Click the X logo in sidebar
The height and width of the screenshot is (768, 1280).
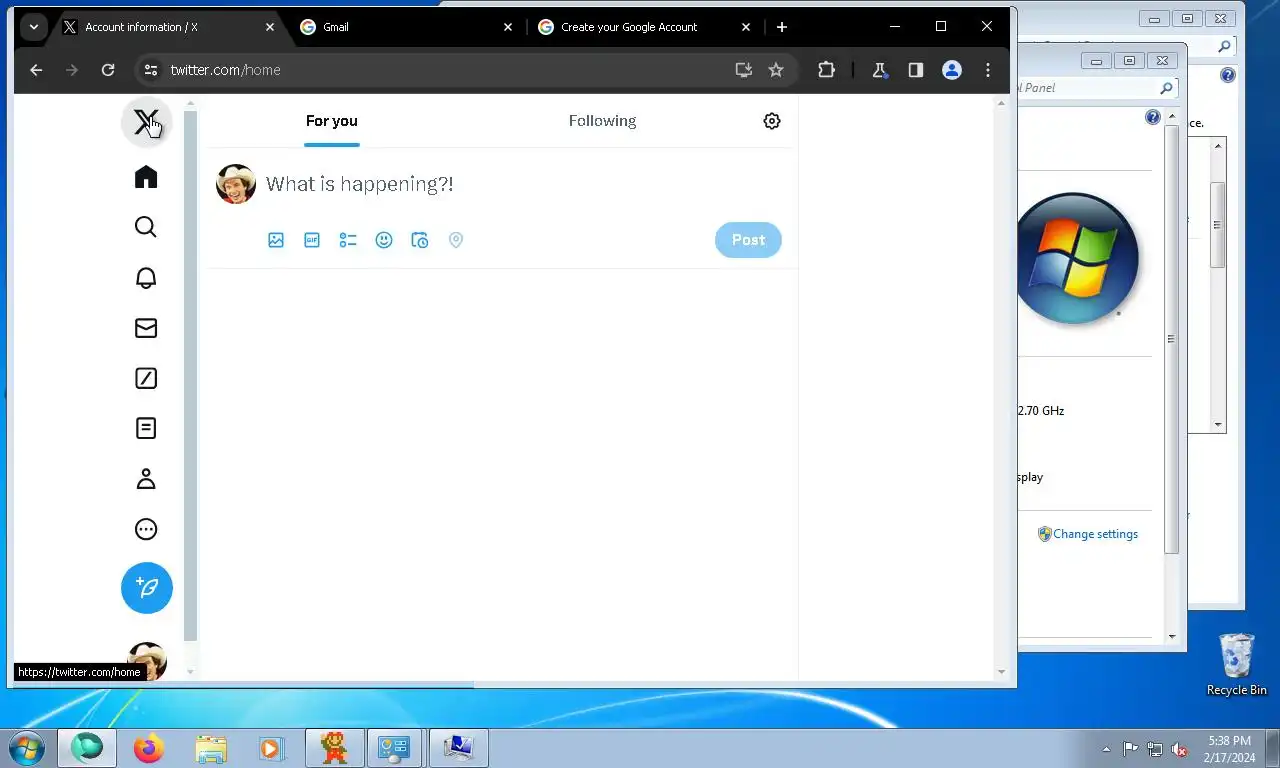coord(146,122)
